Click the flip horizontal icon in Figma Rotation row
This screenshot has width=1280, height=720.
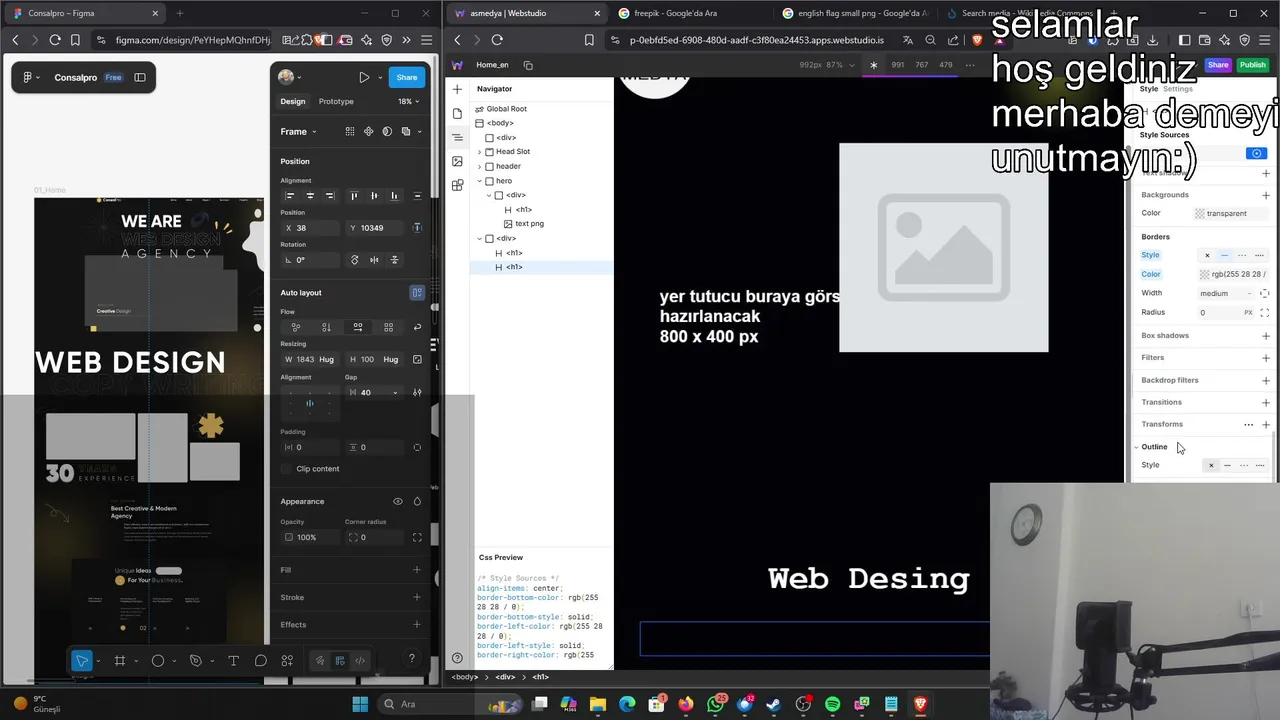[x=374, y=260]
